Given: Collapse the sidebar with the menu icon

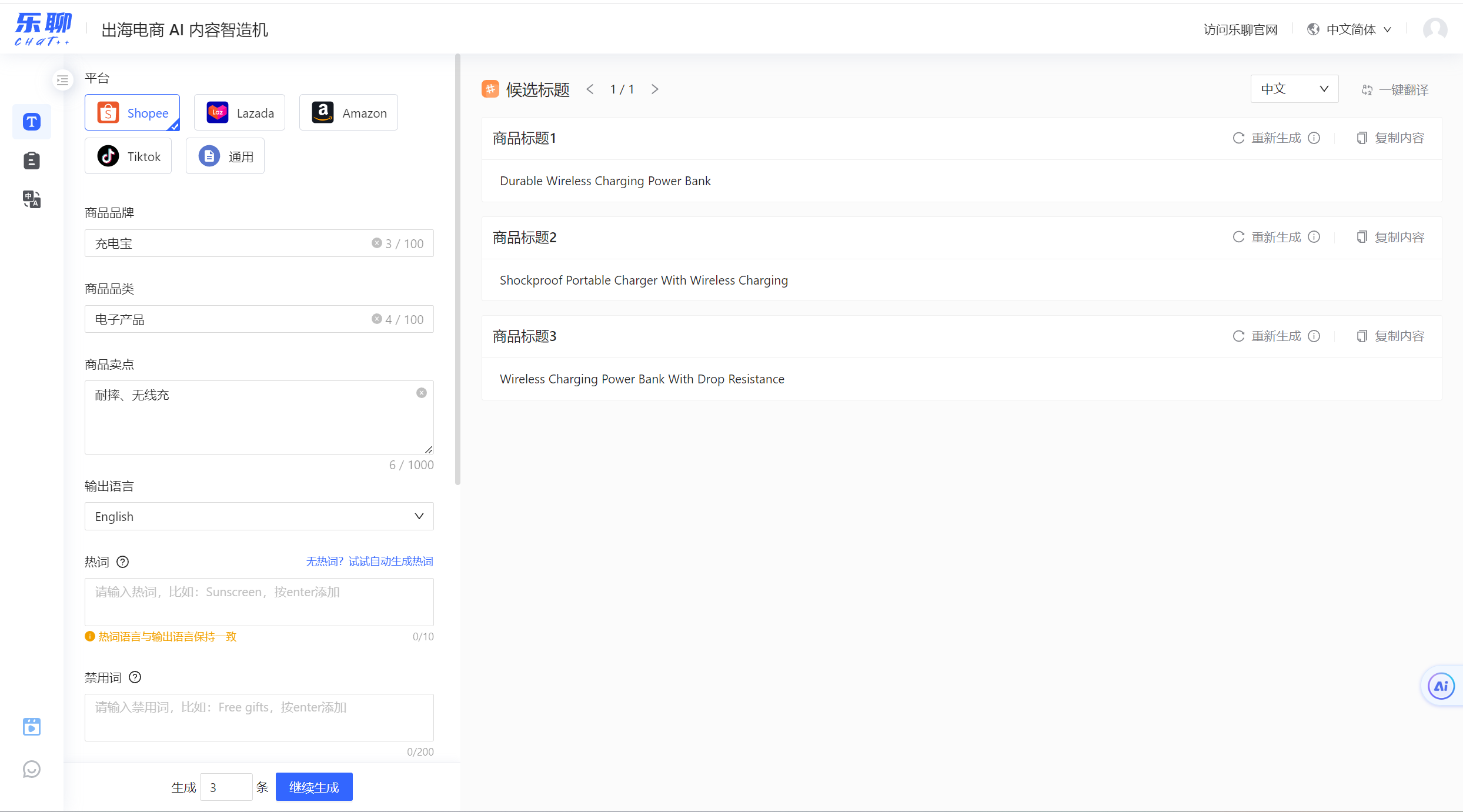Looking at the screenshot, I should (x=63, y=80).
